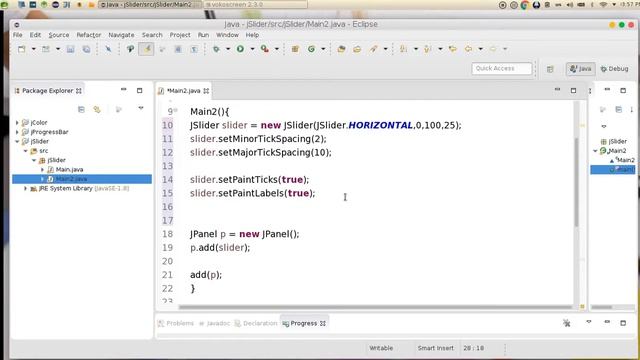
Task: Click the editor horizontal scrollbar
Action: (376, 307)
